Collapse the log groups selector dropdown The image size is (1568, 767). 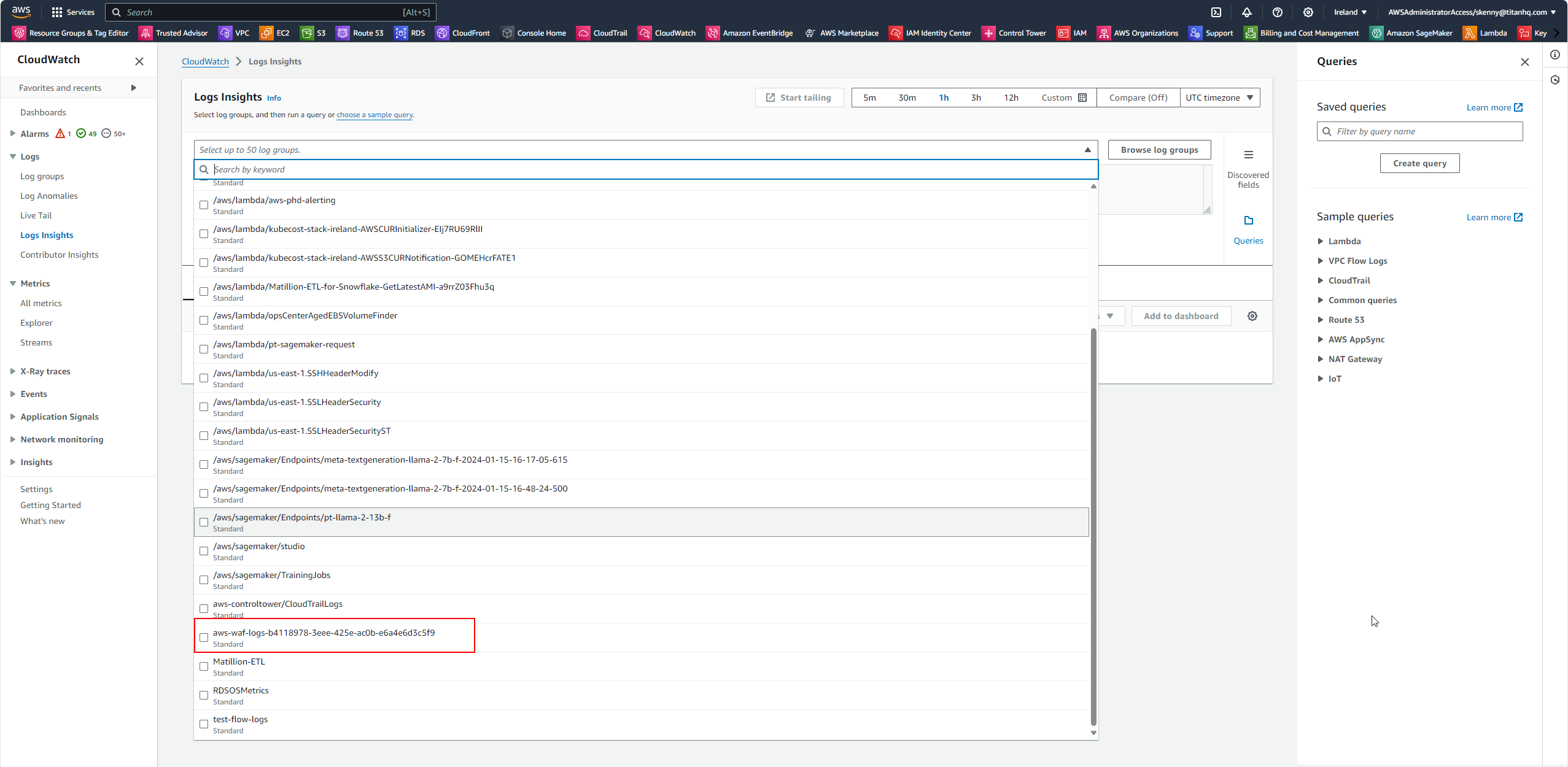coord(1088,150)
